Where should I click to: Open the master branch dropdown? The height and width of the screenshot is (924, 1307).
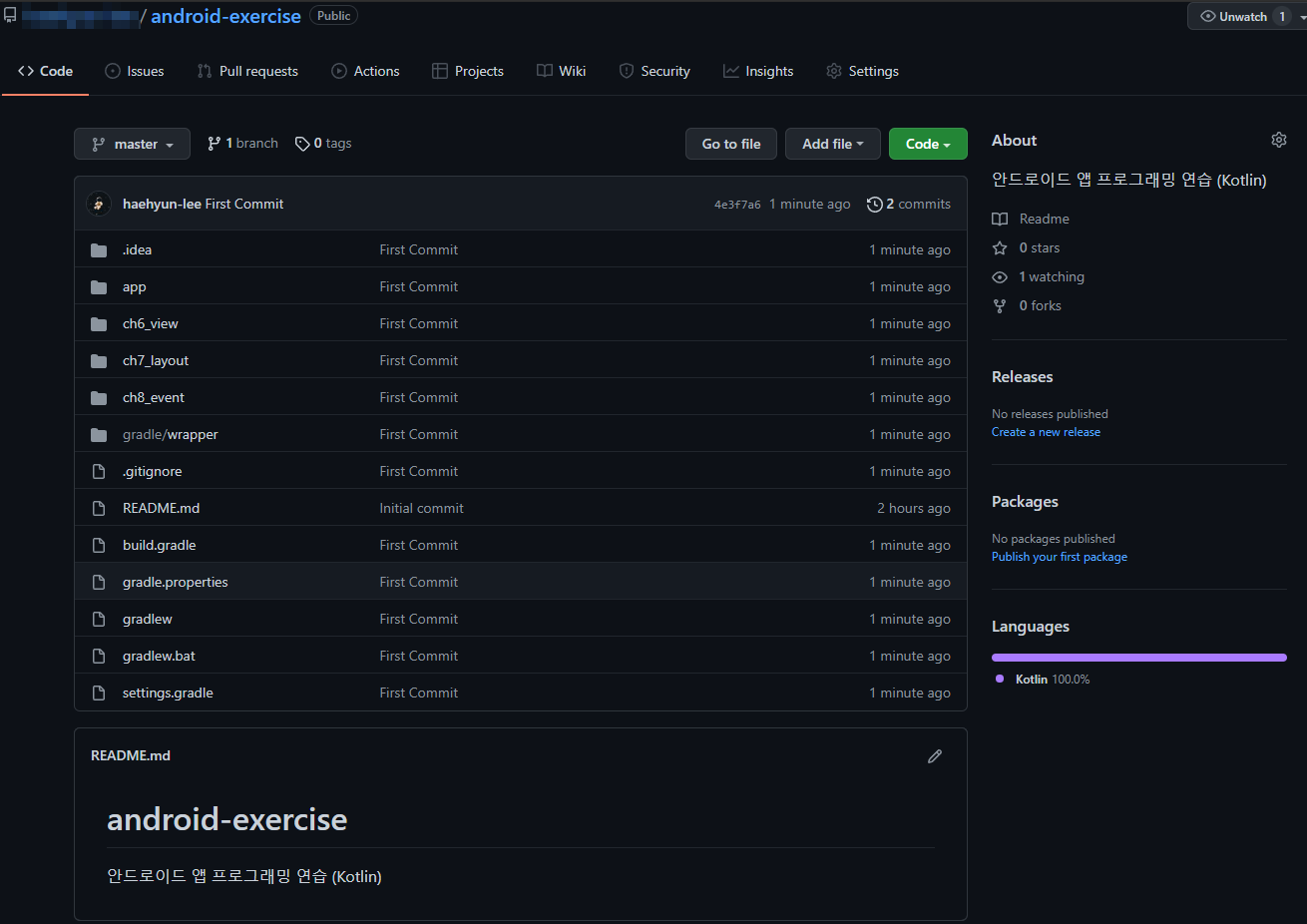(132, 144)
